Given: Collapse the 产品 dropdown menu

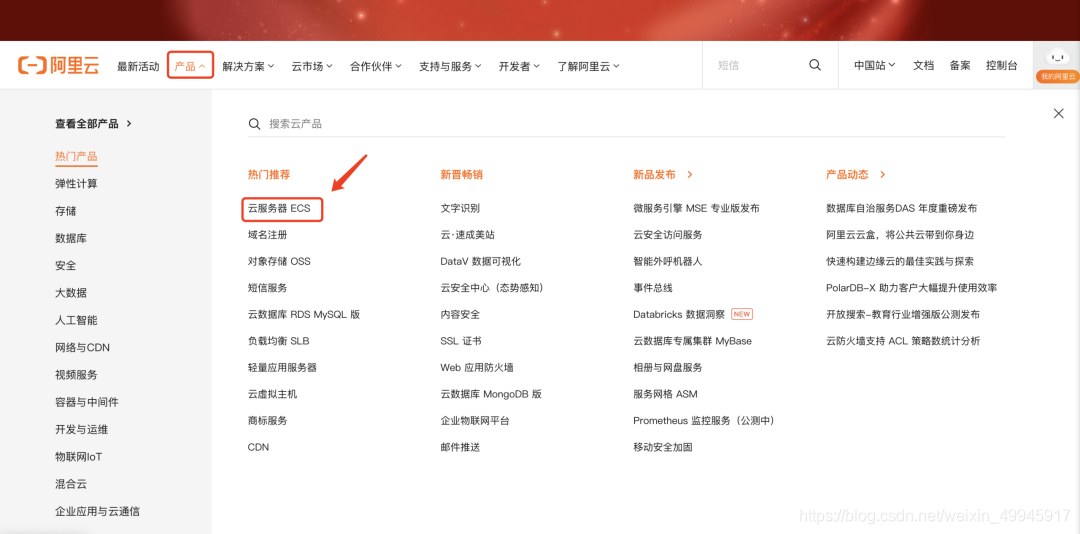Looking at the screenshot, I should (190, 66).
